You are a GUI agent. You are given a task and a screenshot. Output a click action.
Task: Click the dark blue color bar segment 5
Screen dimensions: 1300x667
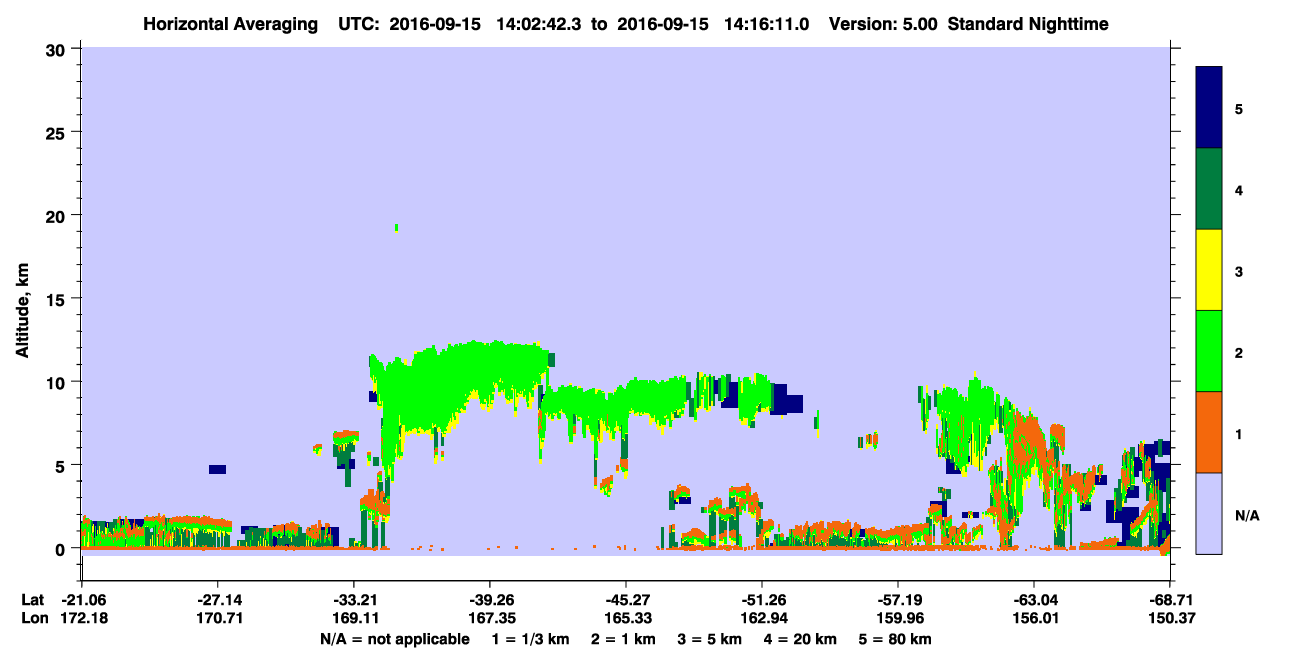tap(1209, 108)
